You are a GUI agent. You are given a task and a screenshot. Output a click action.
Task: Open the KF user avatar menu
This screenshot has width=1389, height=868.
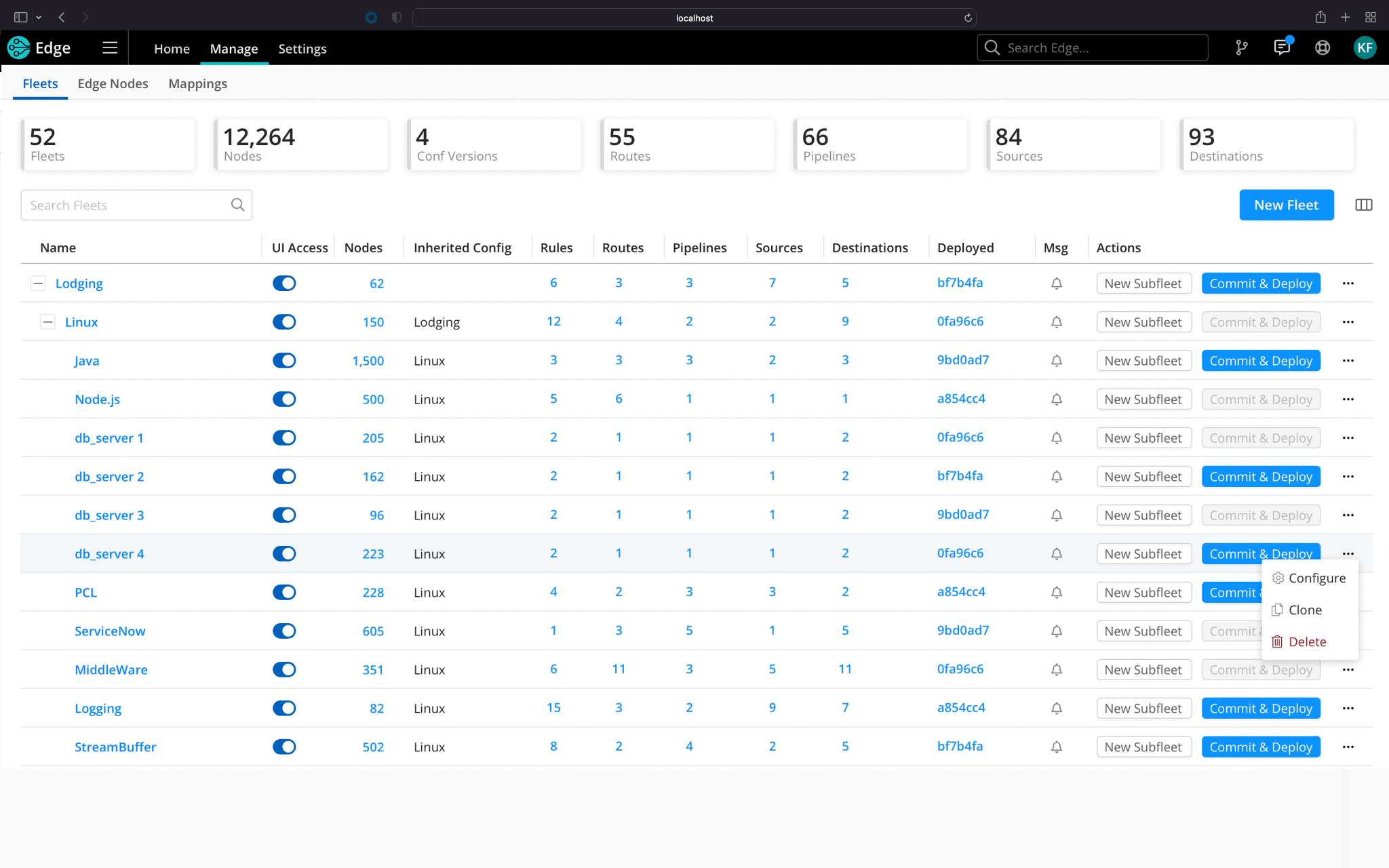point(1365,47)
